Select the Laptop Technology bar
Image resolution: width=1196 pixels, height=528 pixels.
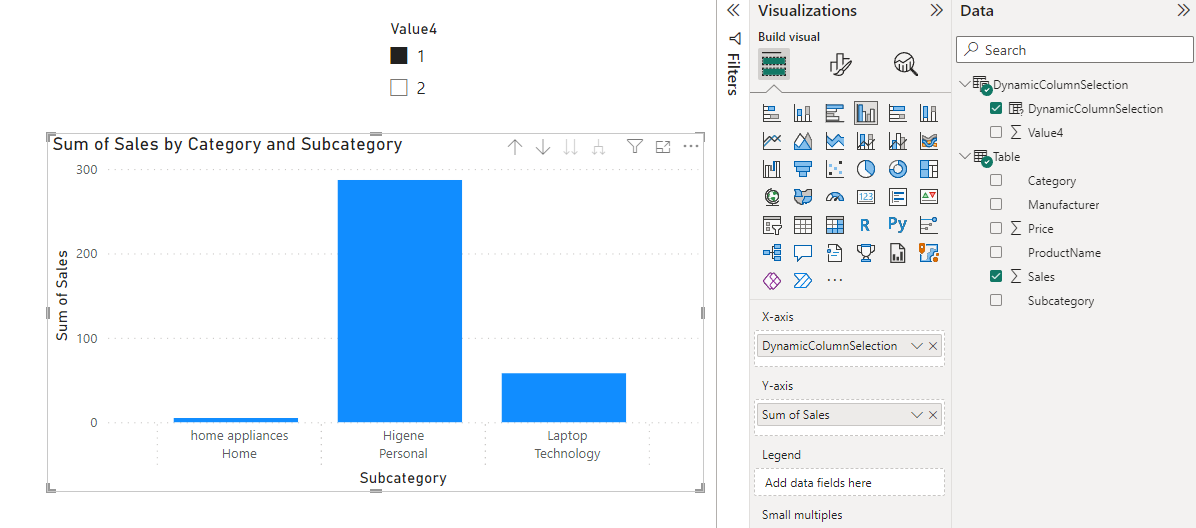[x=564, y=398]
